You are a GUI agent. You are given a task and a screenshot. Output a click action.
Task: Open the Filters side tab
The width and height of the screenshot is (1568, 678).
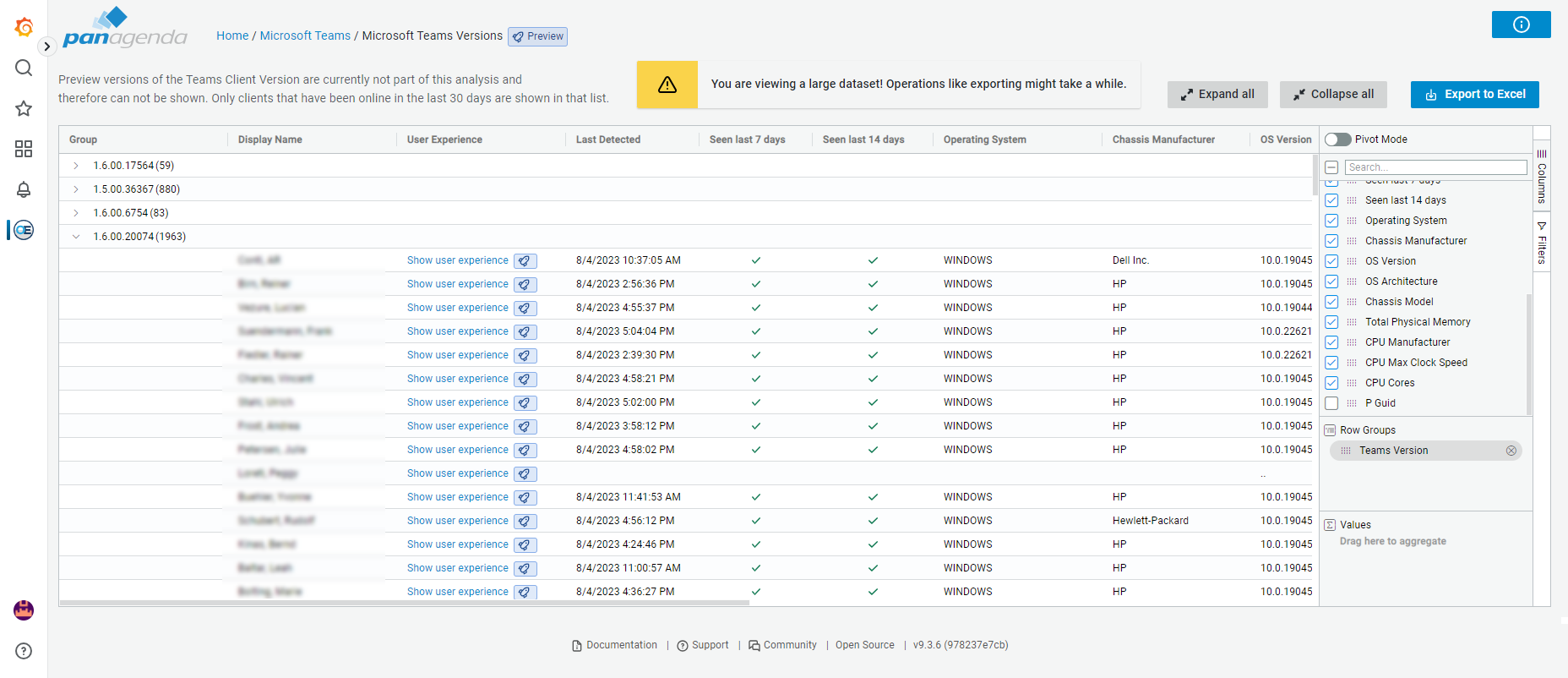1542,242
